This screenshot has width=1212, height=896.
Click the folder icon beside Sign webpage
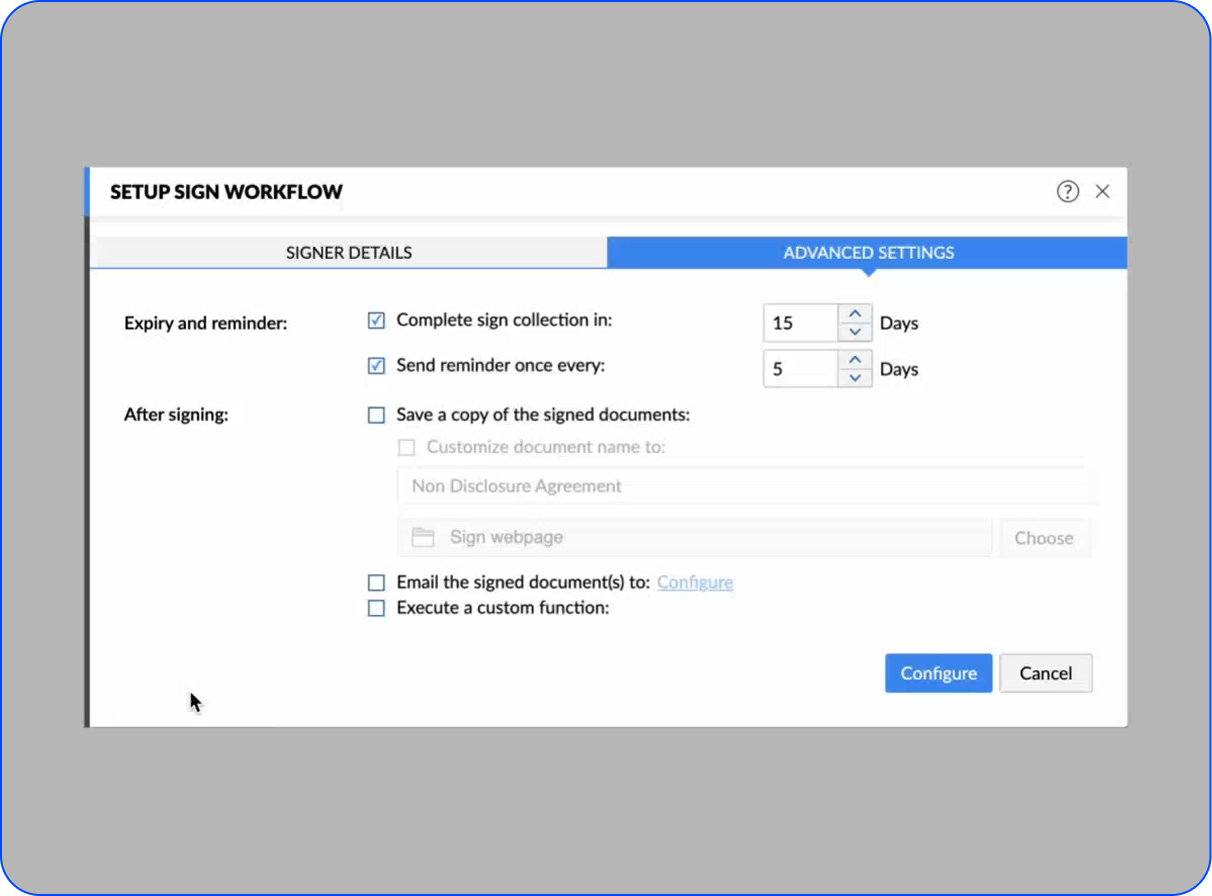click(x=423, y=538)
